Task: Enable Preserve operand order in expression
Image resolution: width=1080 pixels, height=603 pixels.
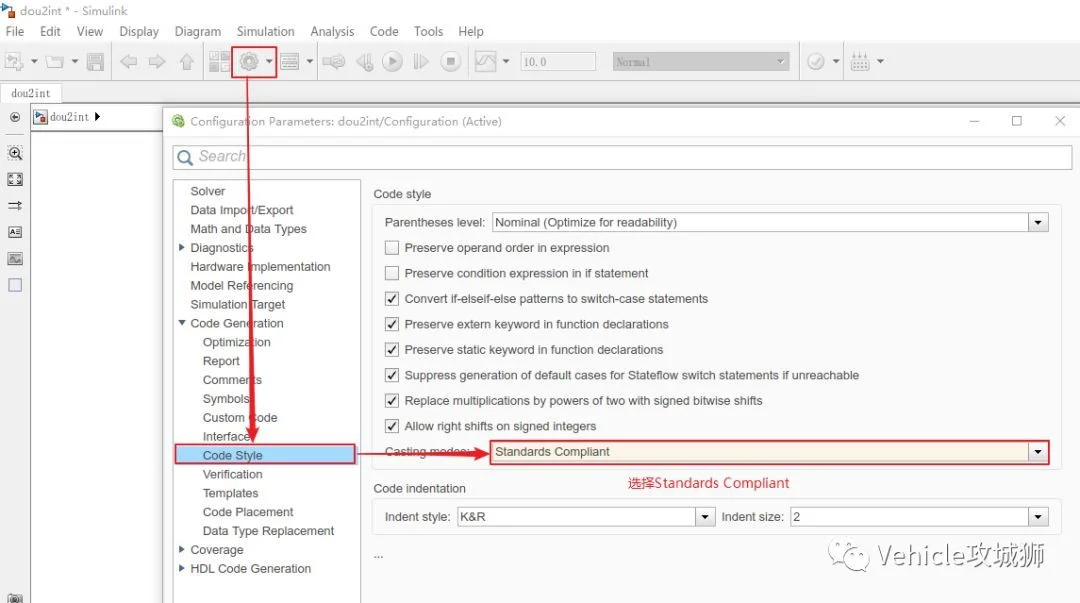Action: [392, 248]
